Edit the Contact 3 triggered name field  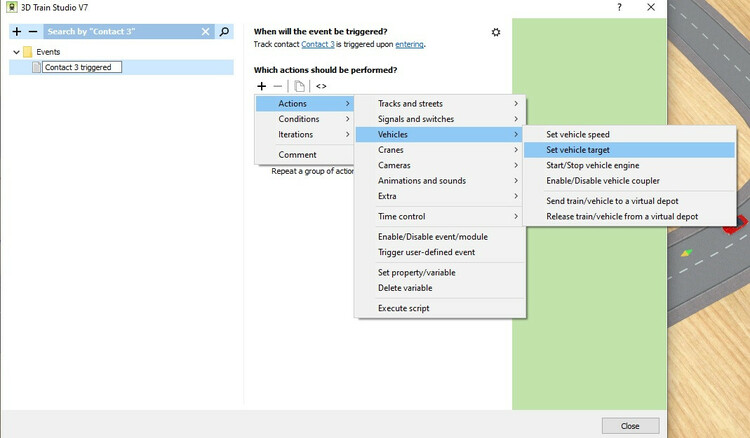point(82,67)
